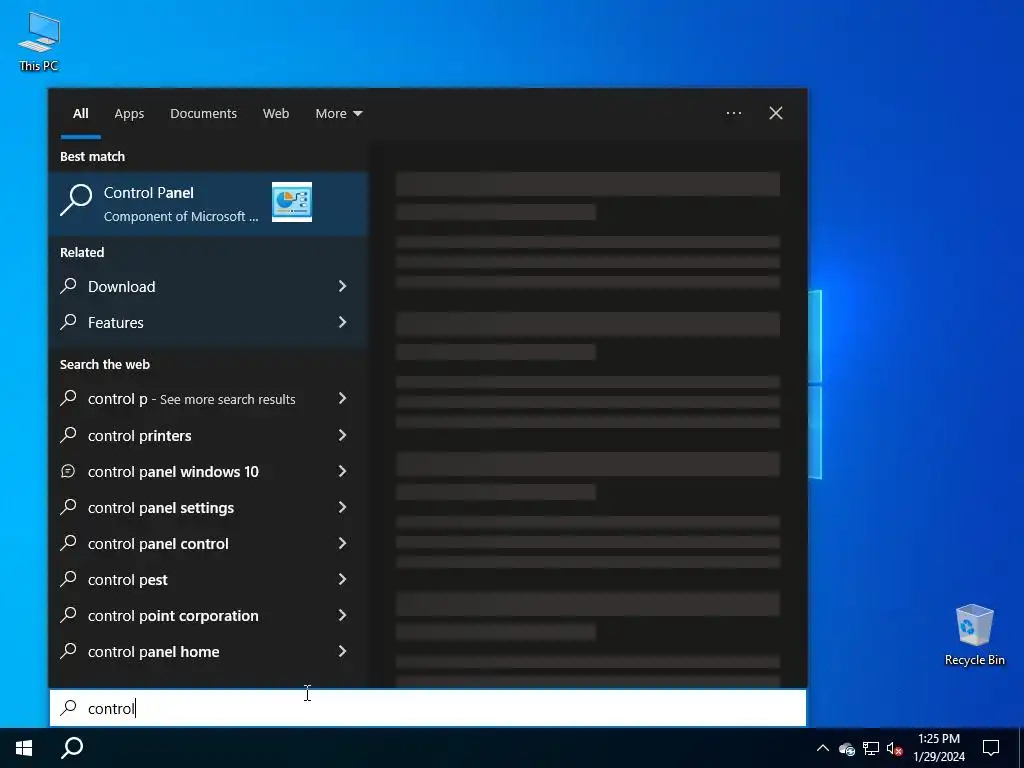Click magnifier icon beside 'control pest'

69,579
